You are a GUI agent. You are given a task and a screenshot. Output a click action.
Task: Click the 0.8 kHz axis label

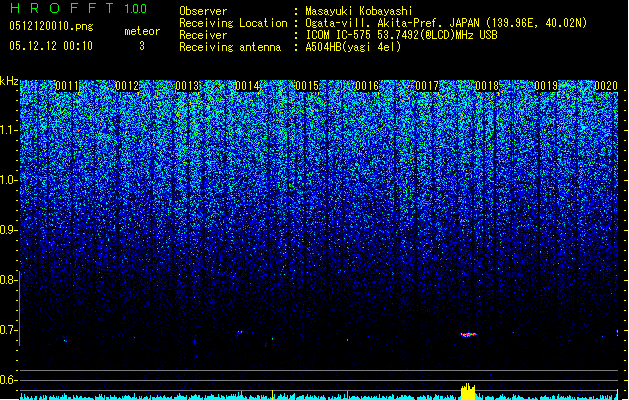pos(7,280)
